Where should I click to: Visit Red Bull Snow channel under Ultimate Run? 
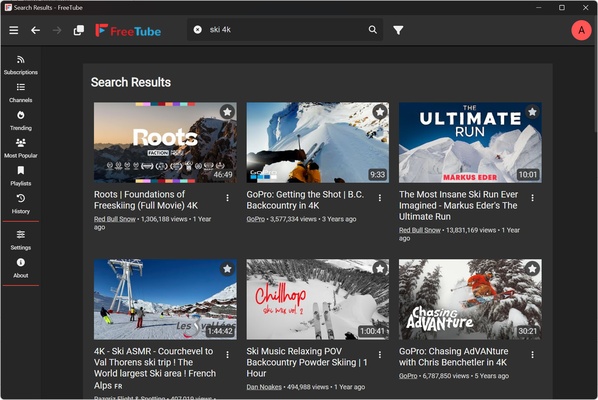(420, 230)
